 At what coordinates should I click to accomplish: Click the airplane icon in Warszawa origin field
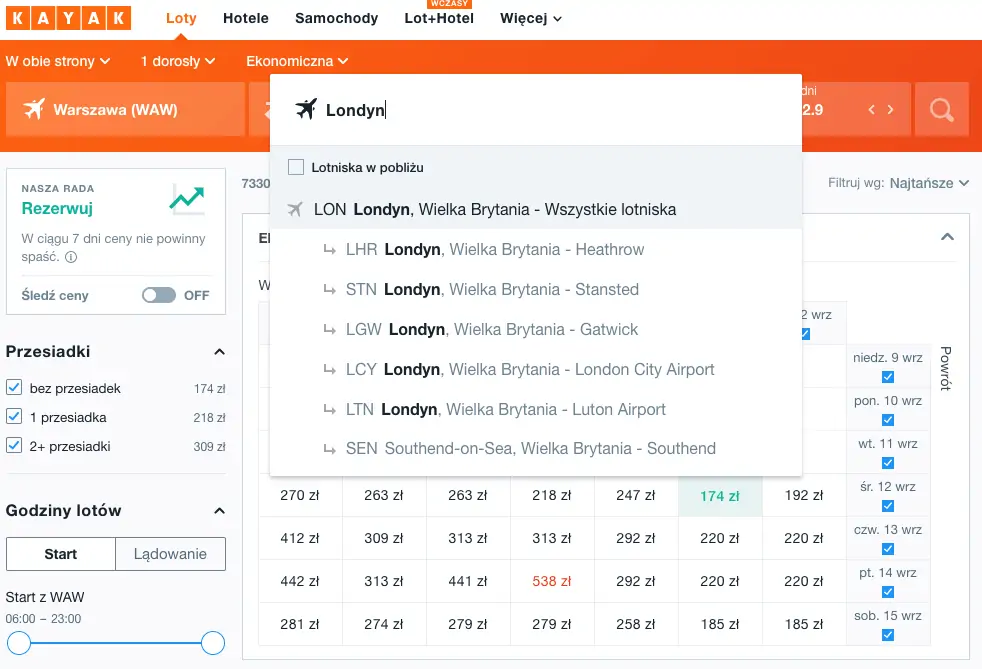(35, 109)
